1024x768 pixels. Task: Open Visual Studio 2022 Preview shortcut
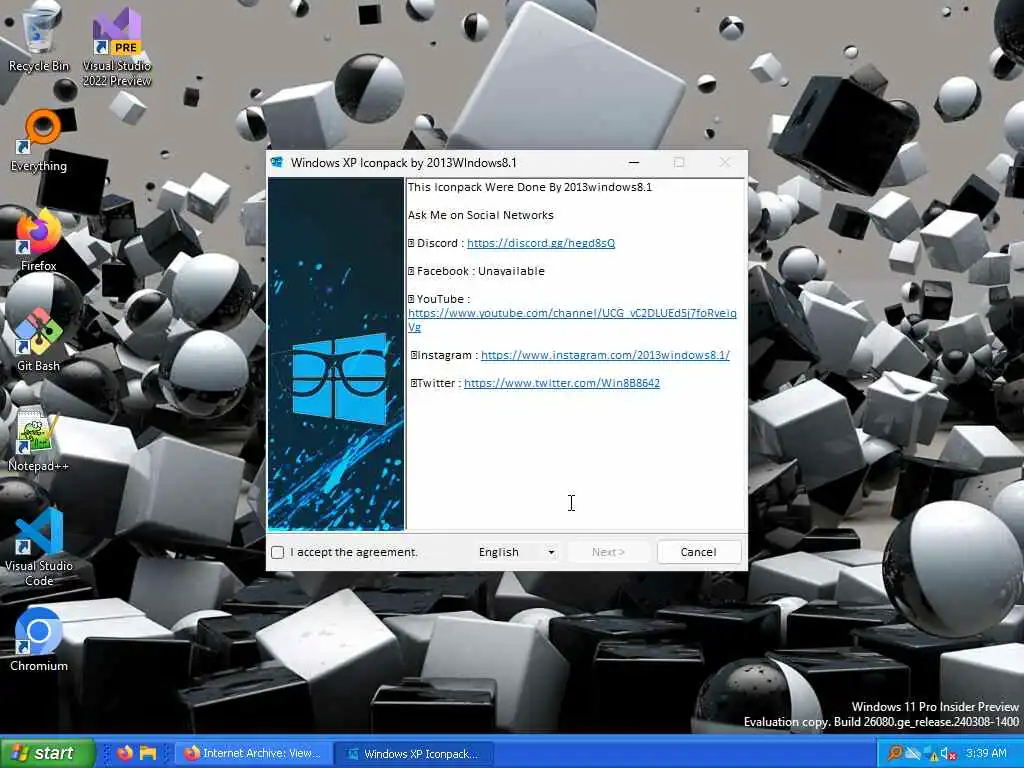pyautogui.click(x=117, y=47)
